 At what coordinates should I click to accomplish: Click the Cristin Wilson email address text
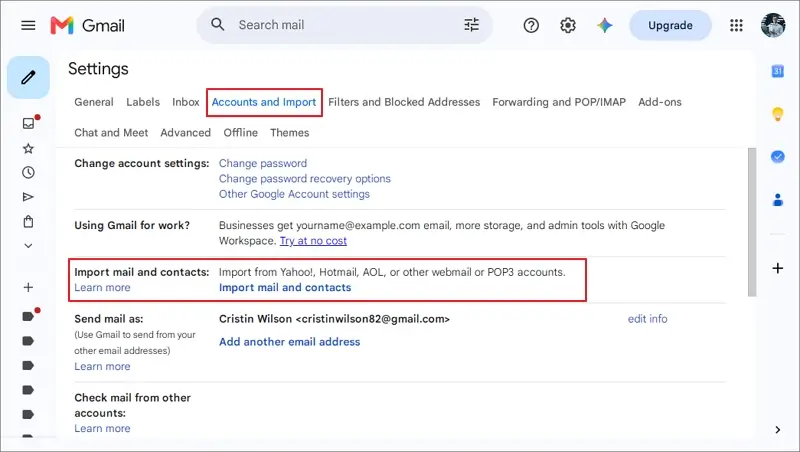click(334, 319)
